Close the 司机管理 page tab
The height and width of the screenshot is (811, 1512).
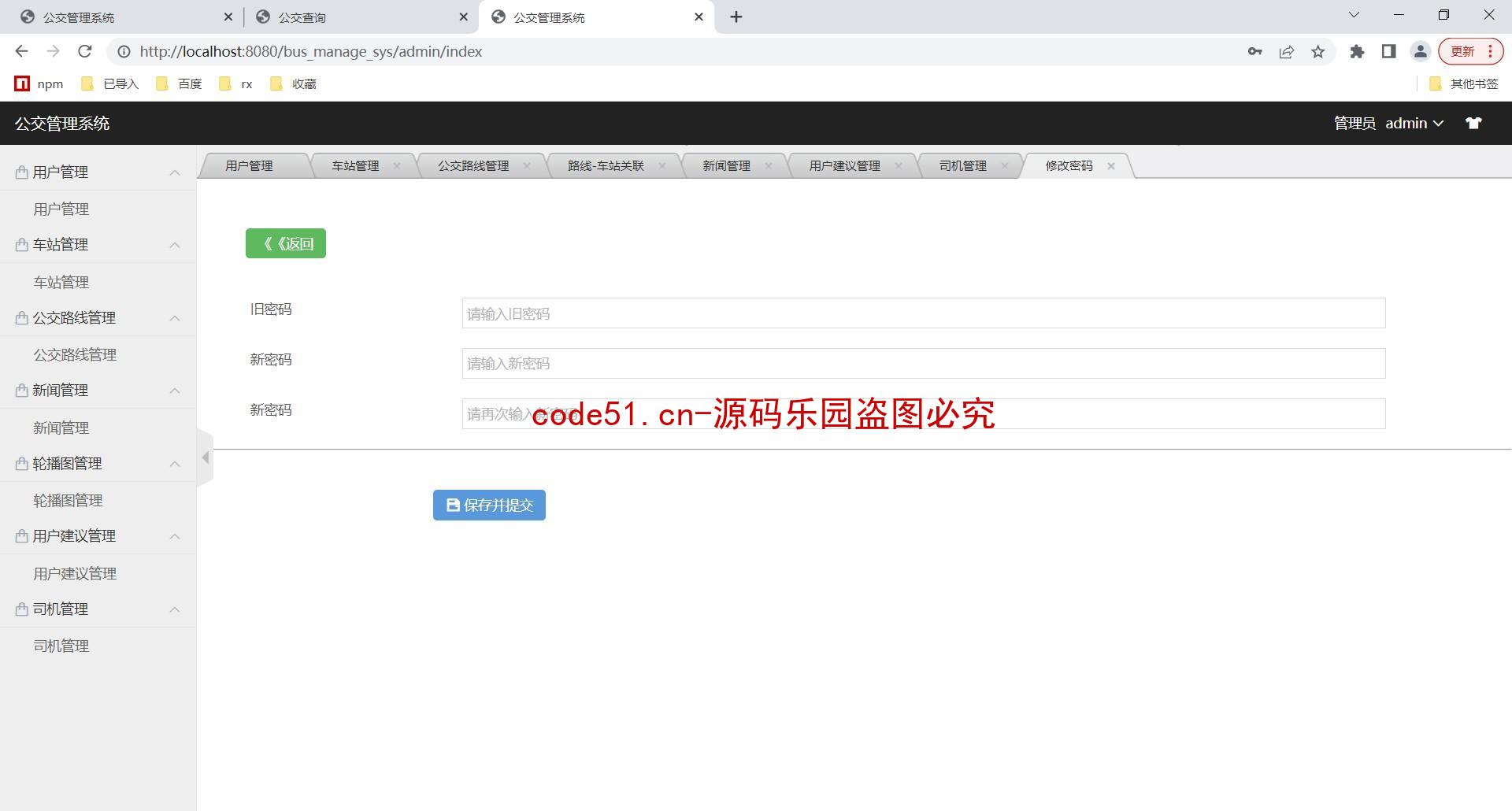pos(1005,165)
